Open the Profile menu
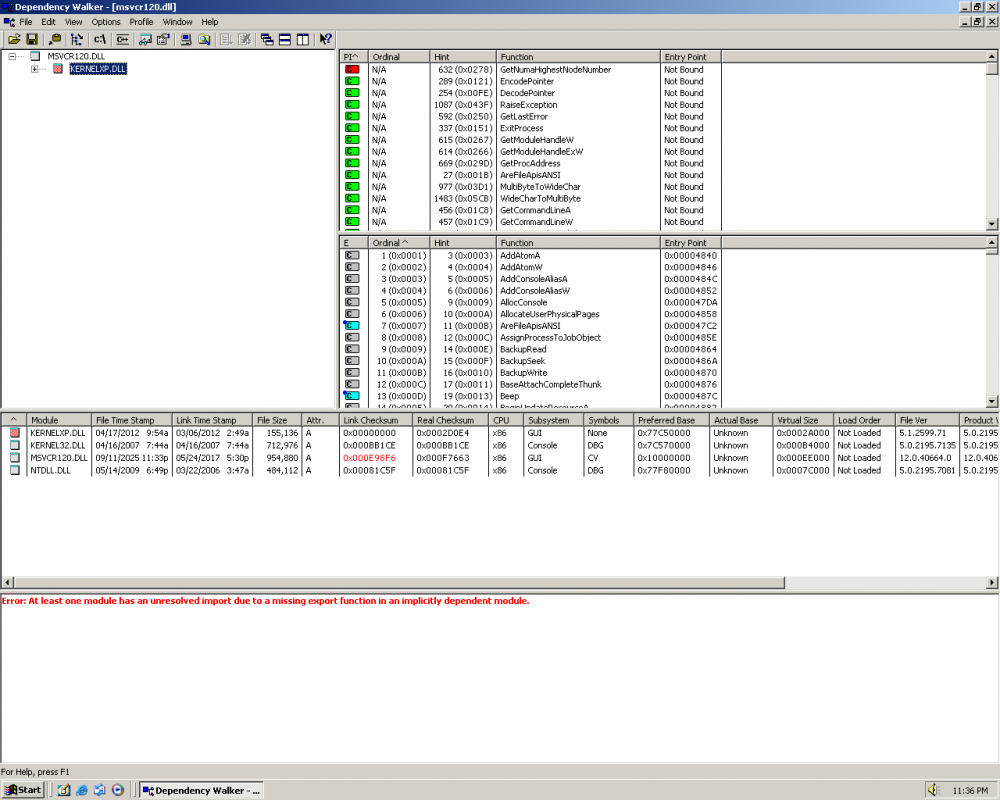1000x800 pixels. (x=141, y=21)
